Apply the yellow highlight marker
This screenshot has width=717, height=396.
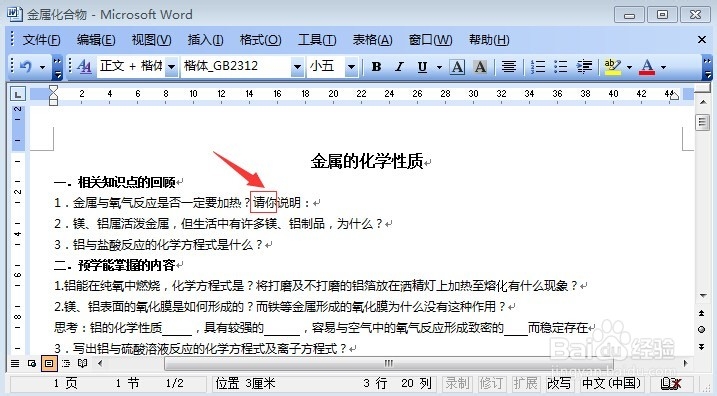tap(612, 67)
